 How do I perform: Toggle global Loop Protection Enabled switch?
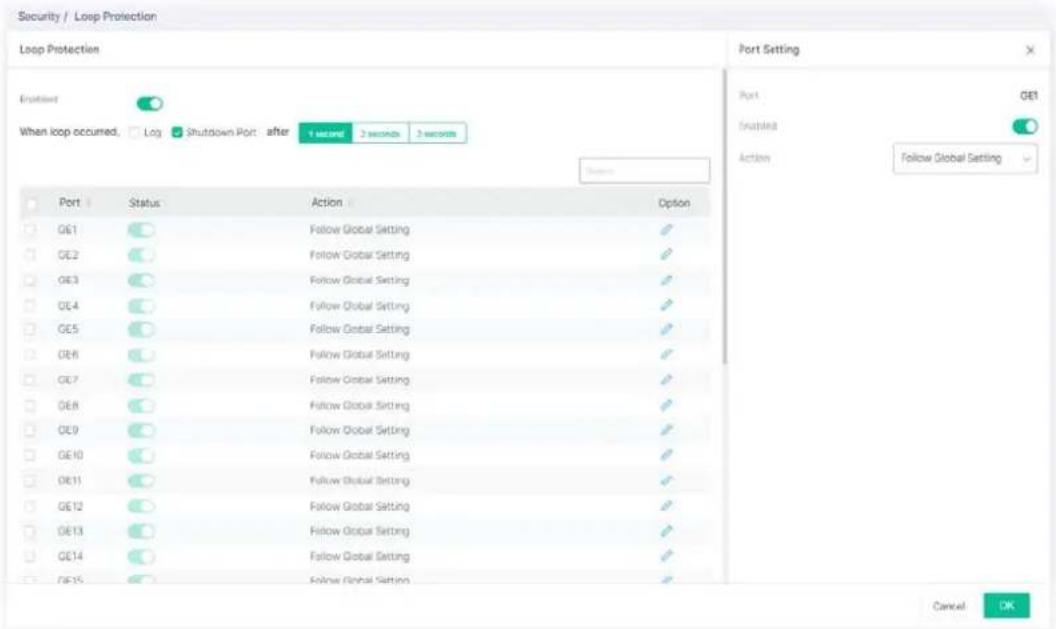click(x=150, y=104)
